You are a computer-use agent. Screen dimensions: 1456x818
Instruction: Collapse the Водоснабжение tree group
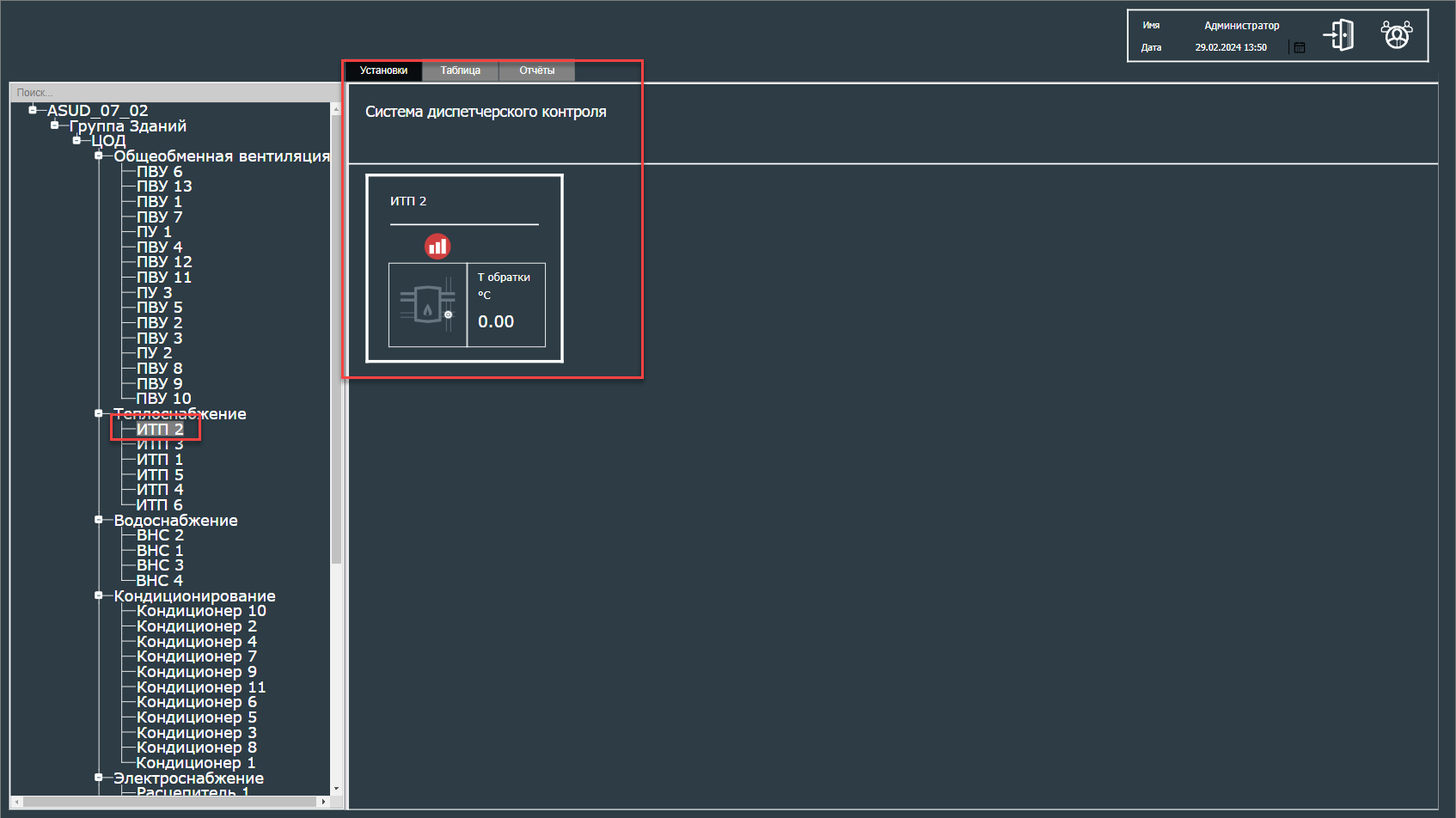click(99, 520)
